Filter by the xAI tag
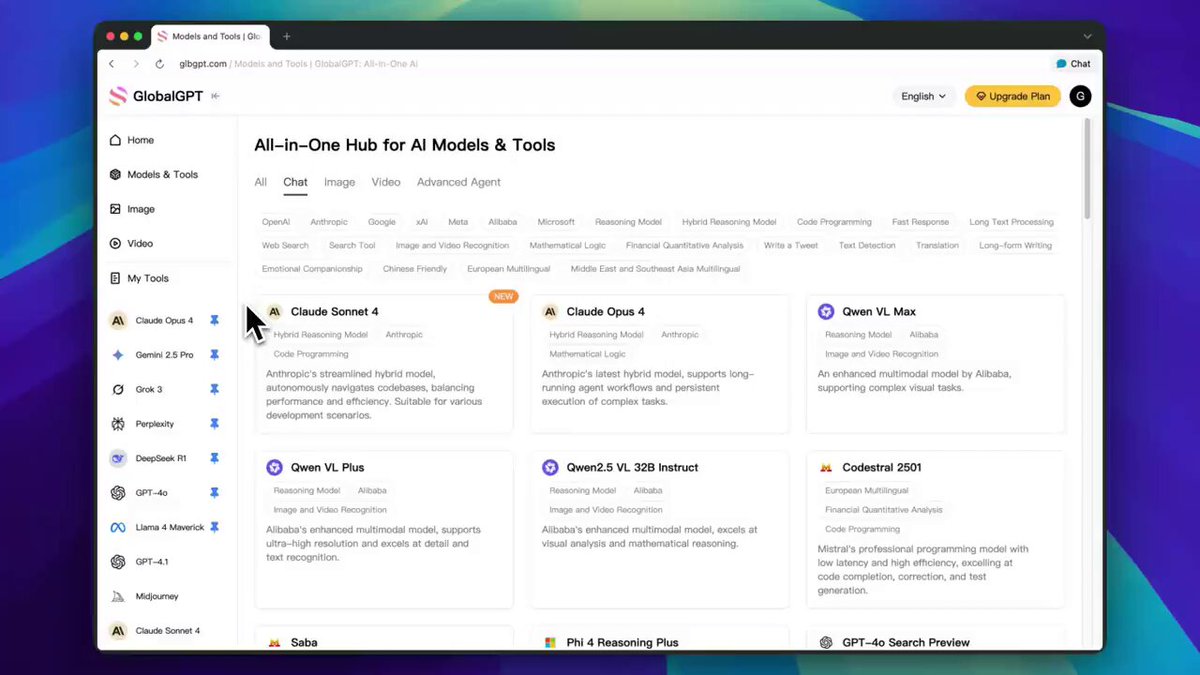Viewport: 1200px width, 675px height. 422,222
